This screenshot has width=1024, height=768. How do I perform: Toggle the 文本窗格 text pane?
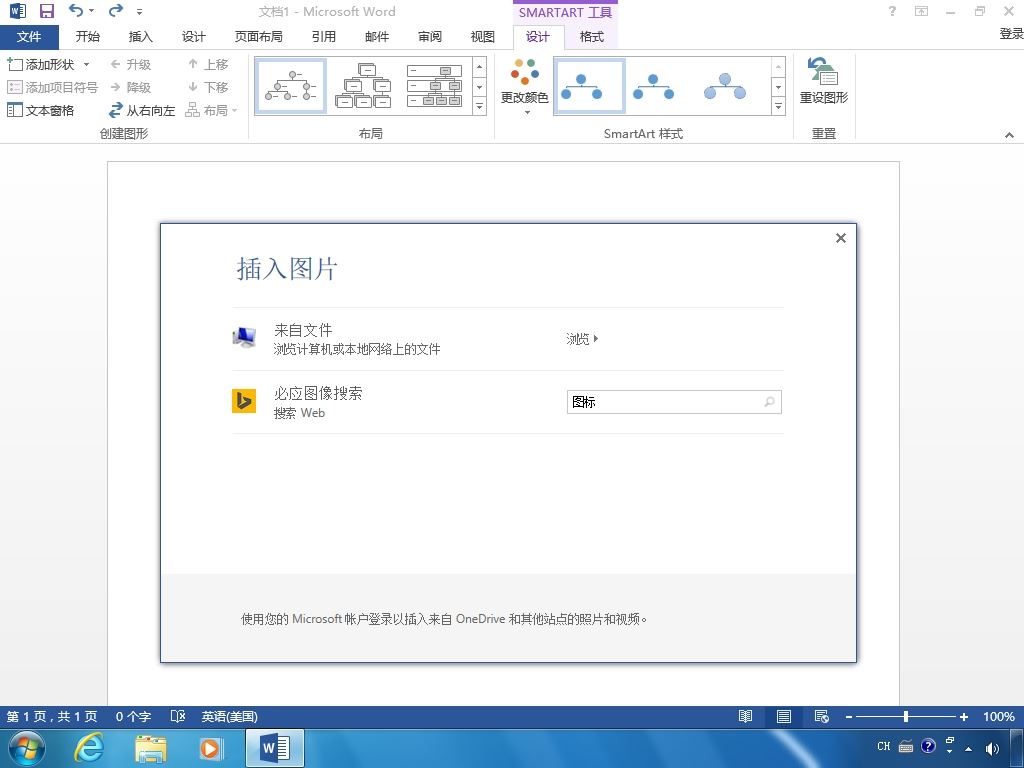click(x=40, y=110)
